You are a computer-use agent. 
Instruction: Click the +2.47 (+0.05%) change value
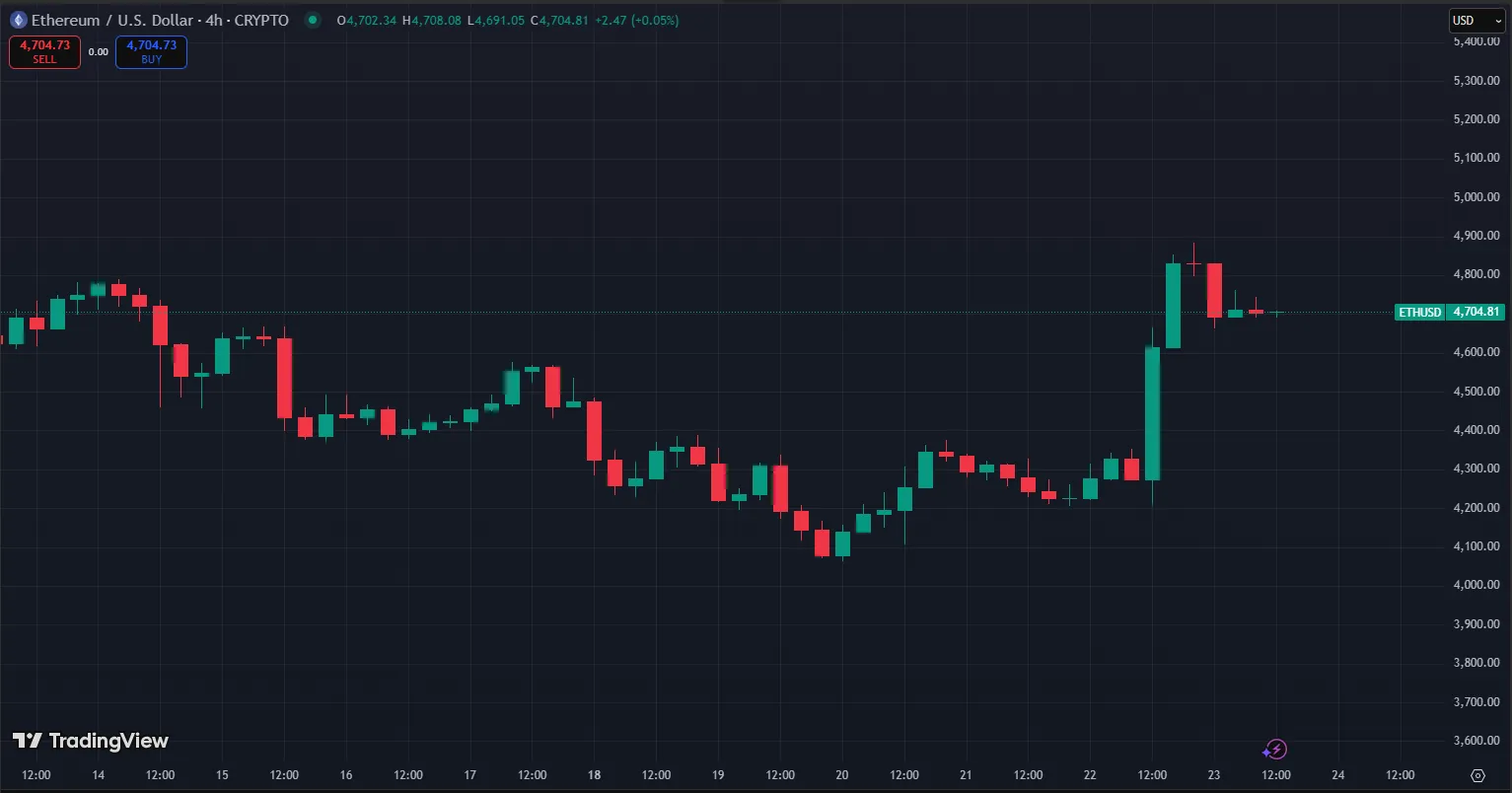click(x=636, y=20)
